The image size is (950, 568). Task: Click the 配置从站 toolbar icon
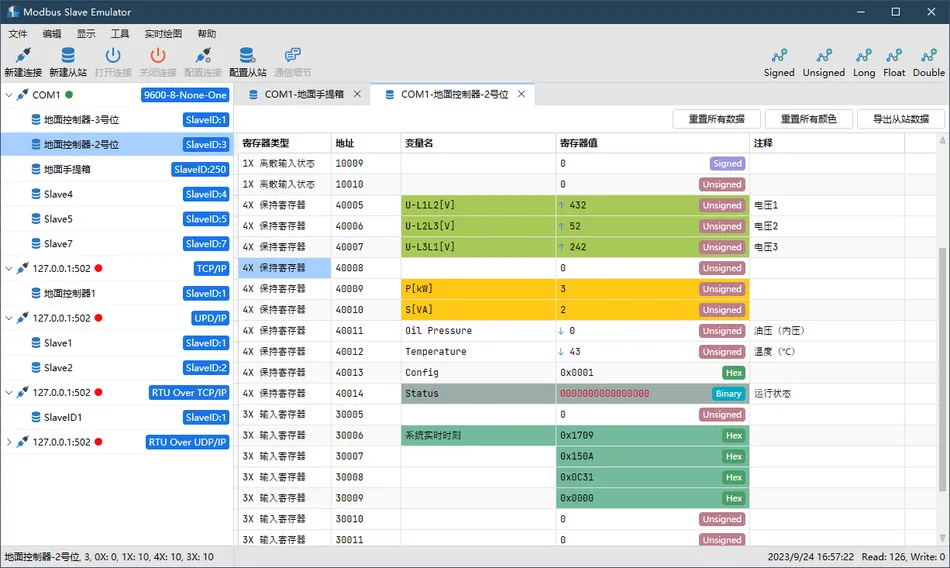pyautogui.click(x=247, y=56)
